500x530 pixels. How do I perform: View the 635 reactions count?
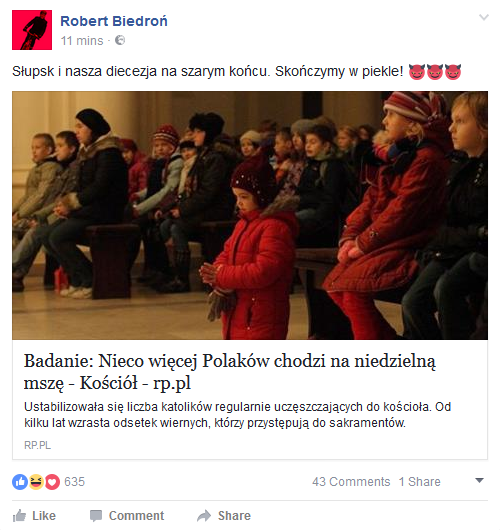(74, 482)
